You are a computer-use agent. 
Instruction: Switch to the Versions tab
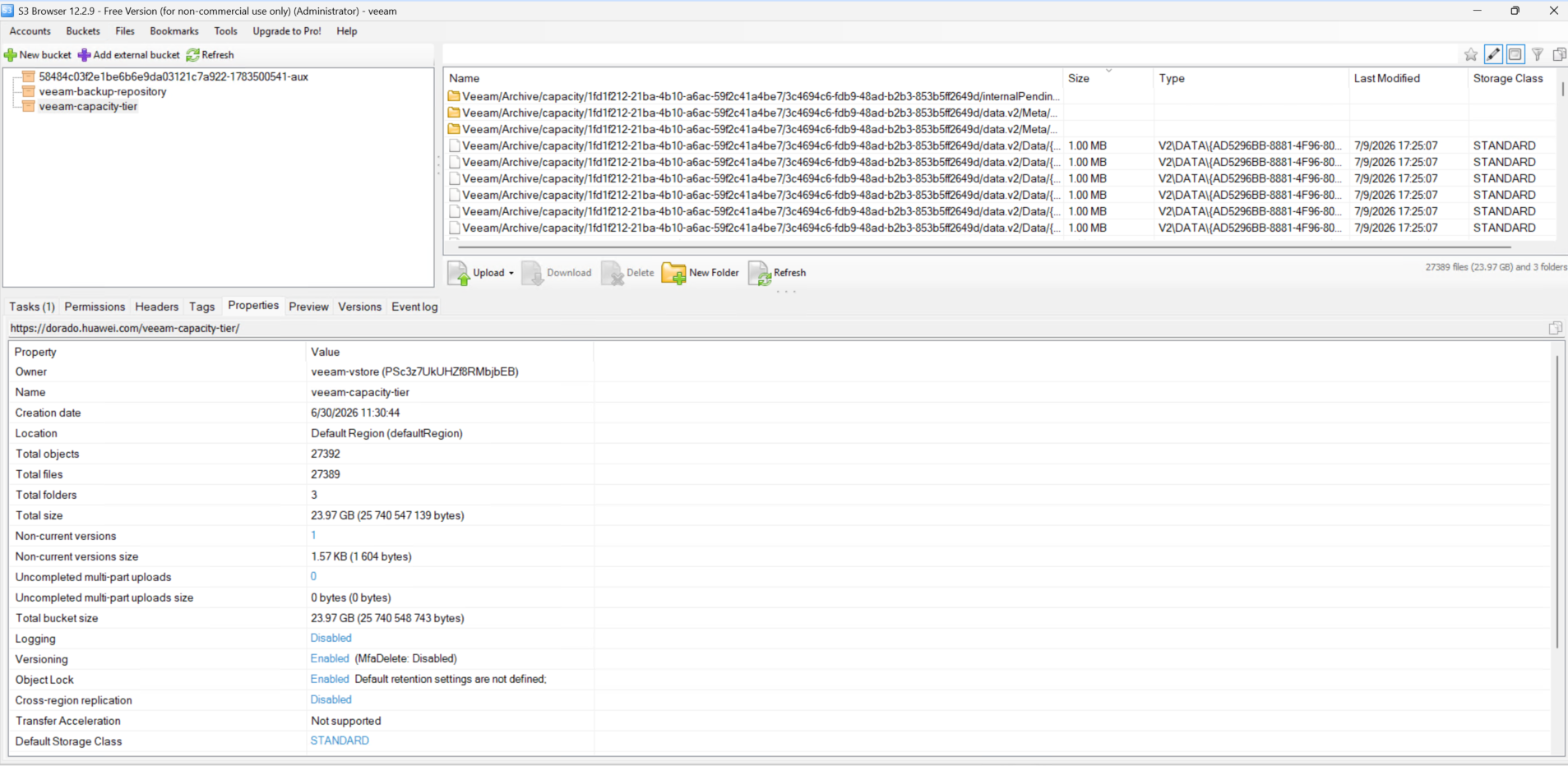coord(359,307)
